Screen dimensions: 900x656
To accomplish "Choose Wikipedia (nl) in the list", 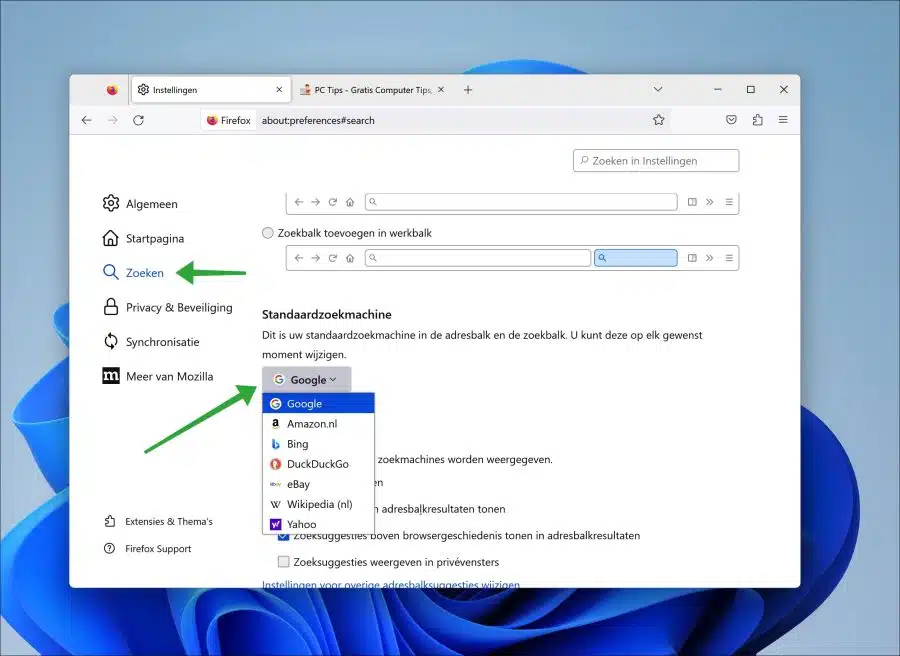I will 319,504.
